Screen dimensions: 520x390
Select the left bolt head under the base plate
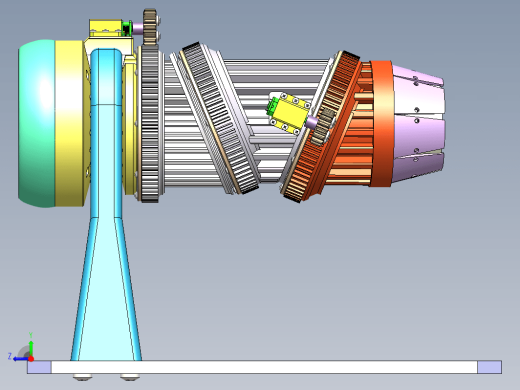click(x=82, y=377)
